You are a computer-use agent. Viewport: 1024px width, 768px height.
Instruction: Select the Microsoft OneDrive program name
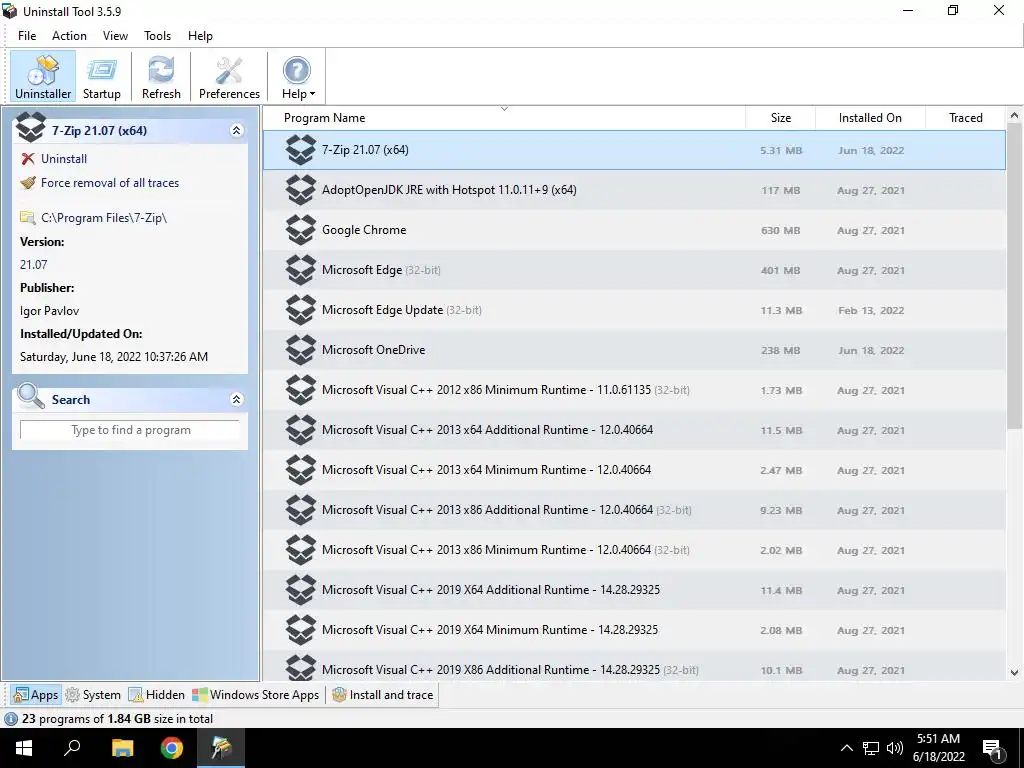coord(374,349)
